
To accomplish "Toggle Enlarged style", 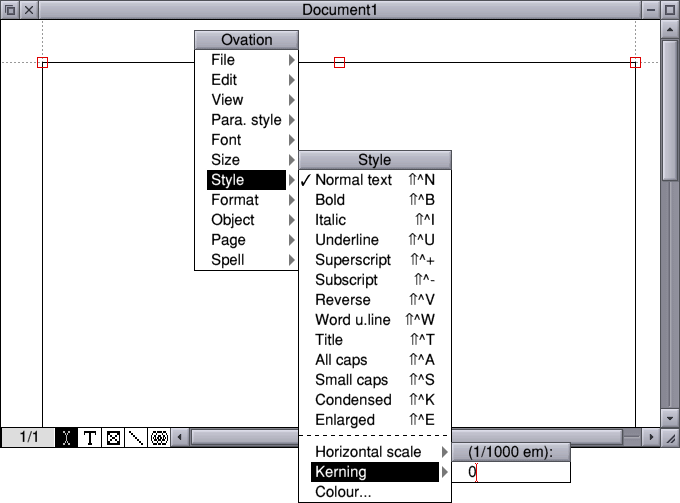I will (375, 419).
